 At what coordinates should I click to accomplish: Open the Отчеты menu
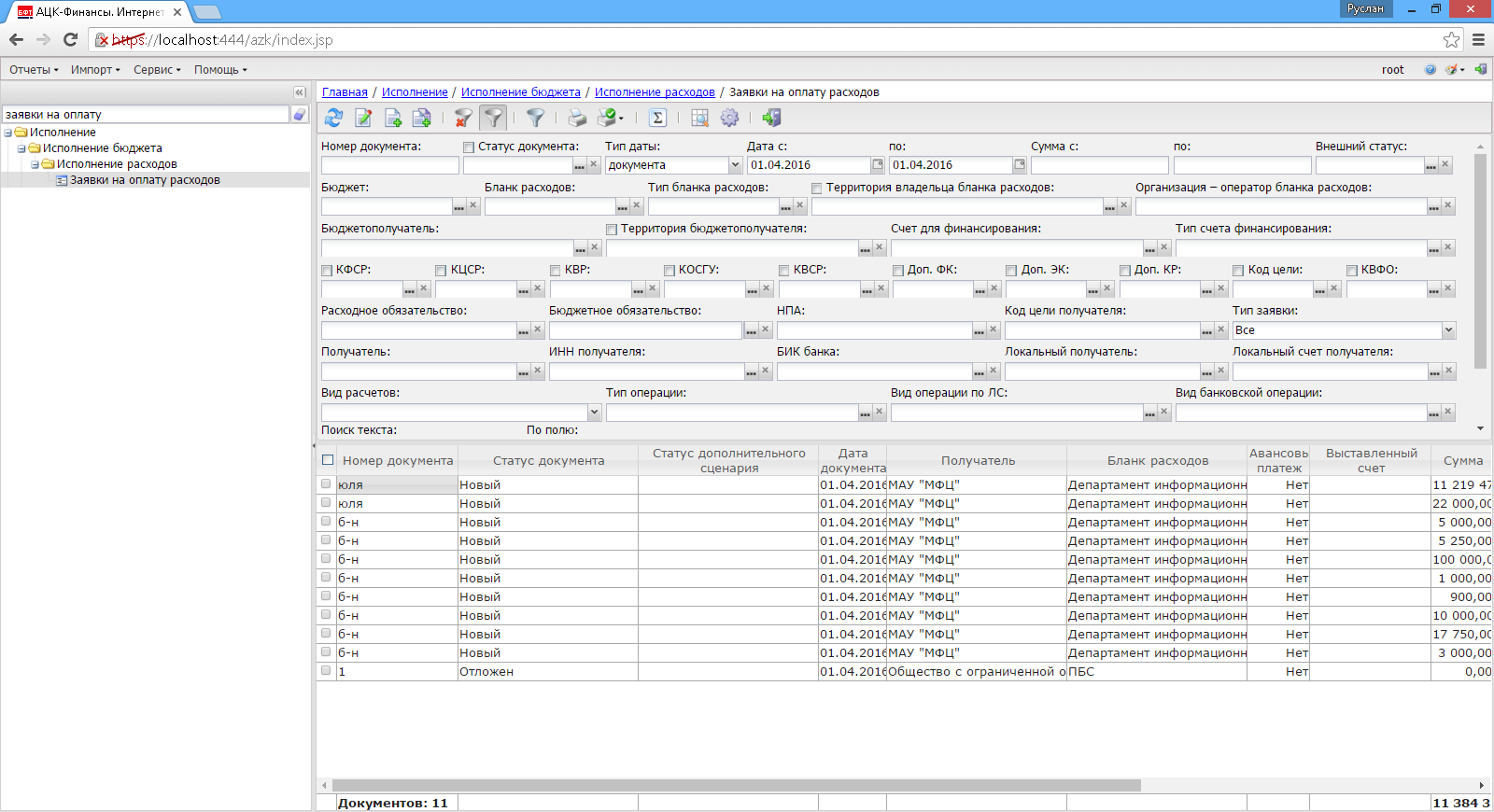[x=34, y=70]
